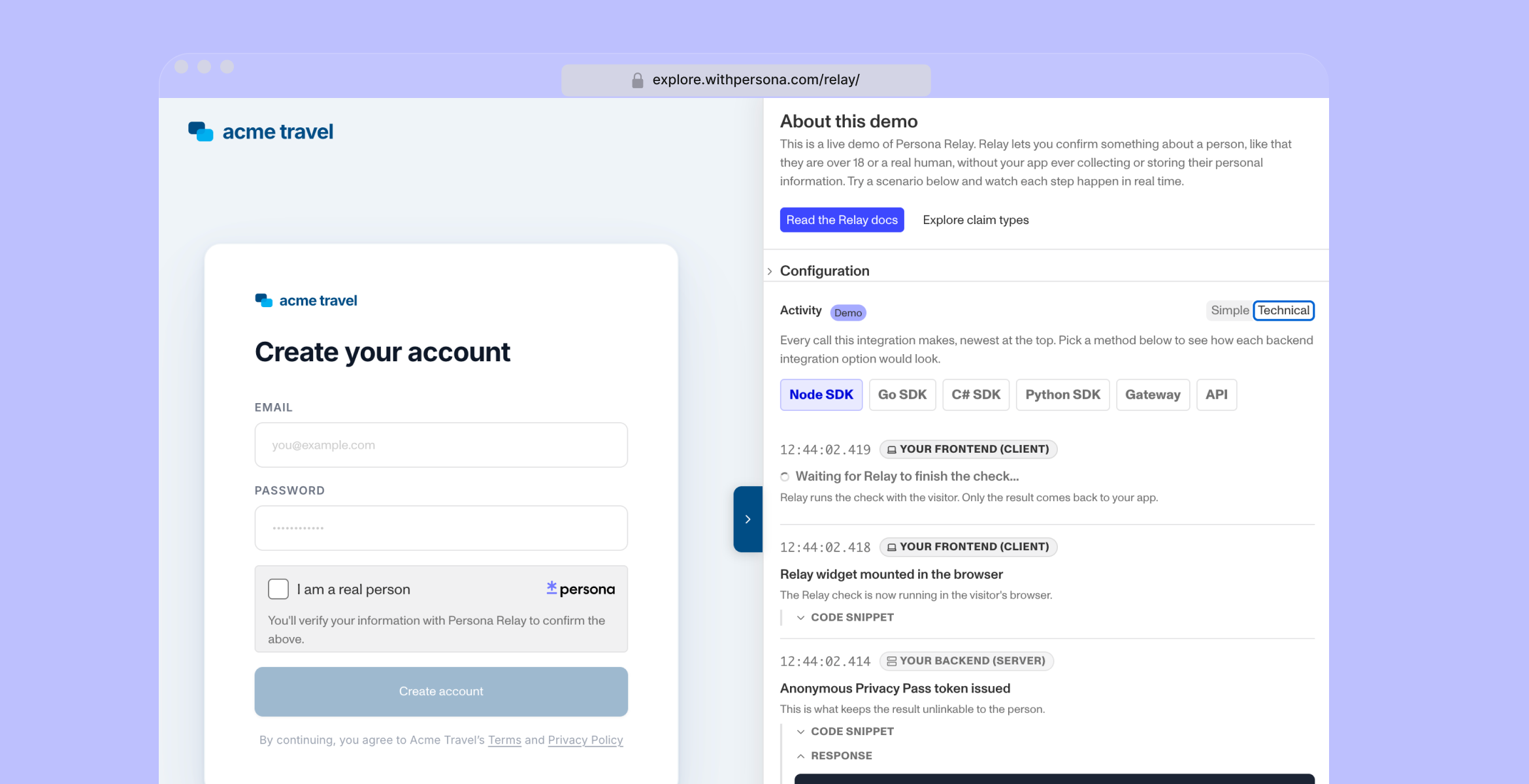
Task: Click the 'About this demo' heading
Action: pyautogui.click(x=849, y=122)
